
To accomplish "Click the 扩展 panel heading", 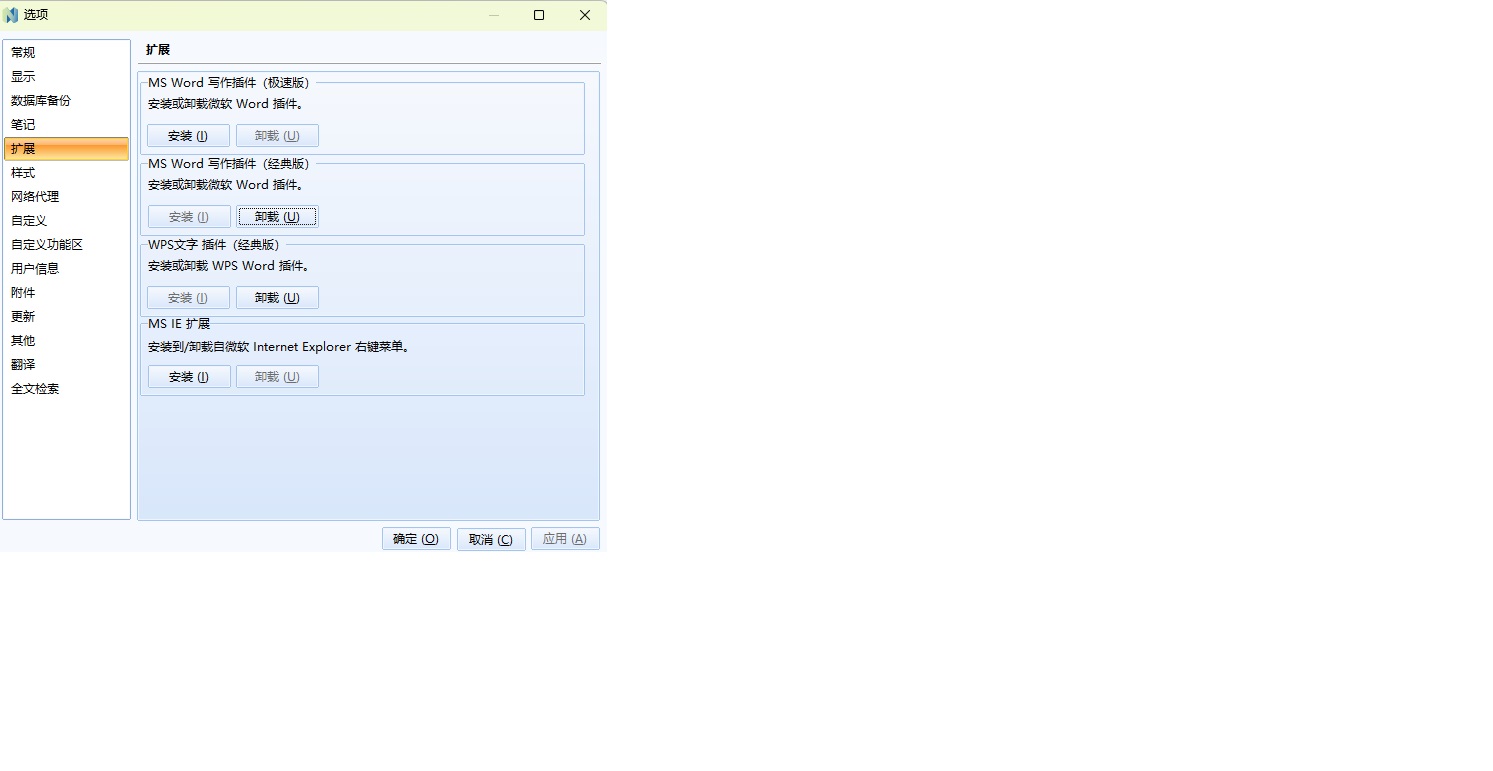I will coord(158,50).
